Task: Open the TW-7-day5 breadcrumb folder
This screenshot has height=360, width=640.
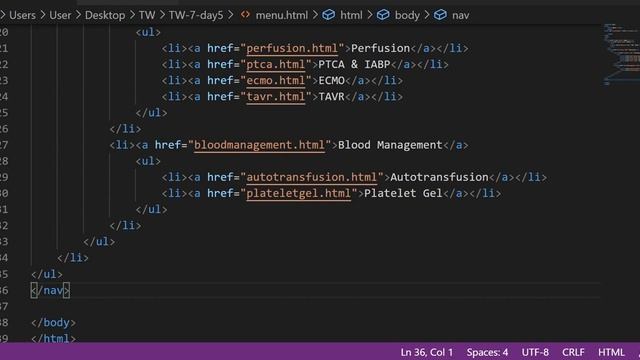Action: (x=196, y=15)
